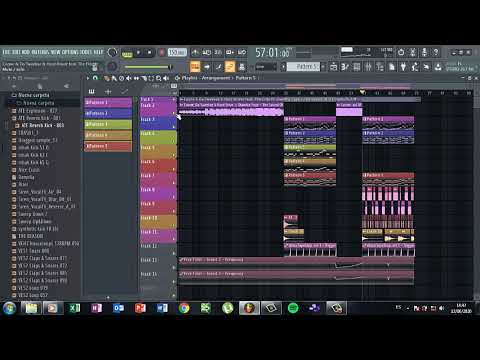This screenshot has width=480, height=360.
Task: Click the green song position slider
Action: coord(148,67)
